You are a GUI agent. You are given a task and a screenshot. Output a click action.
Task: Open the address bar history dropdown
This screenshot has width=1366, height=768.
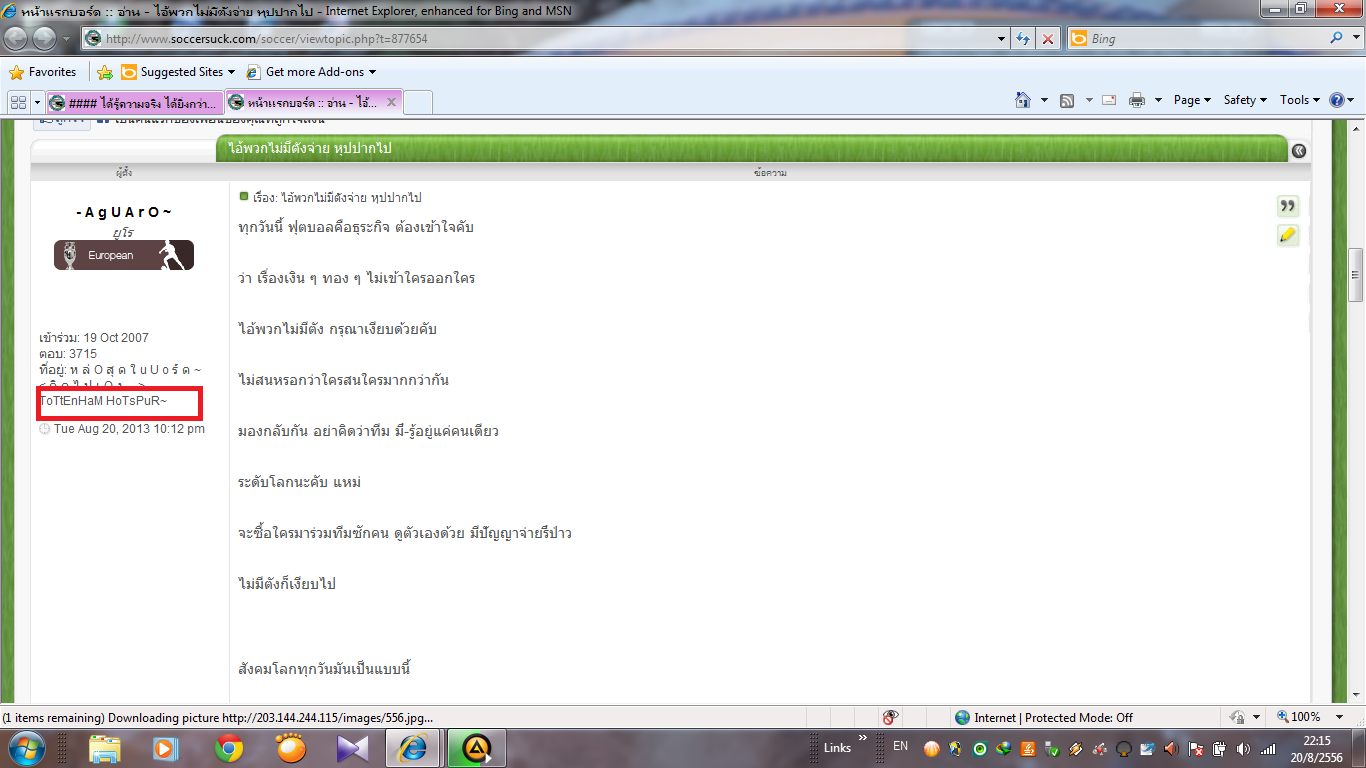pos(1002,39)
